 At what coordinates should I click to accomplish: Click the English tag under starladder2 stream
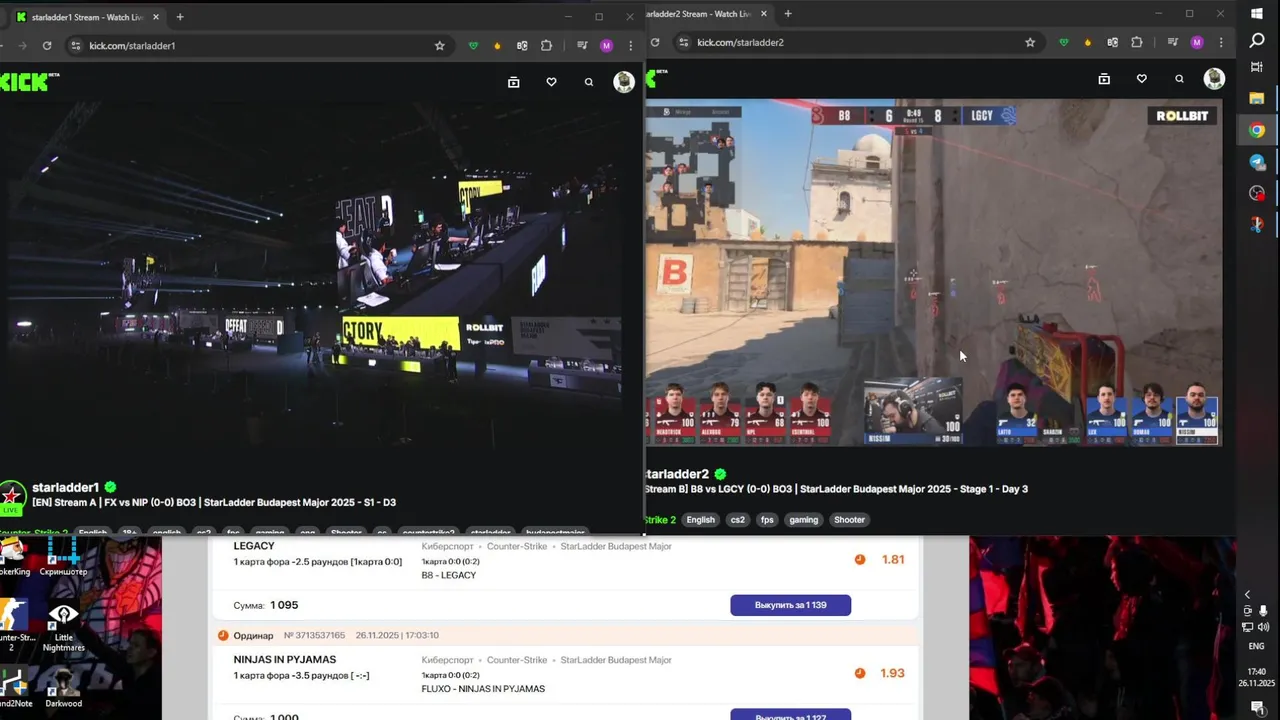tap(701, 520)
